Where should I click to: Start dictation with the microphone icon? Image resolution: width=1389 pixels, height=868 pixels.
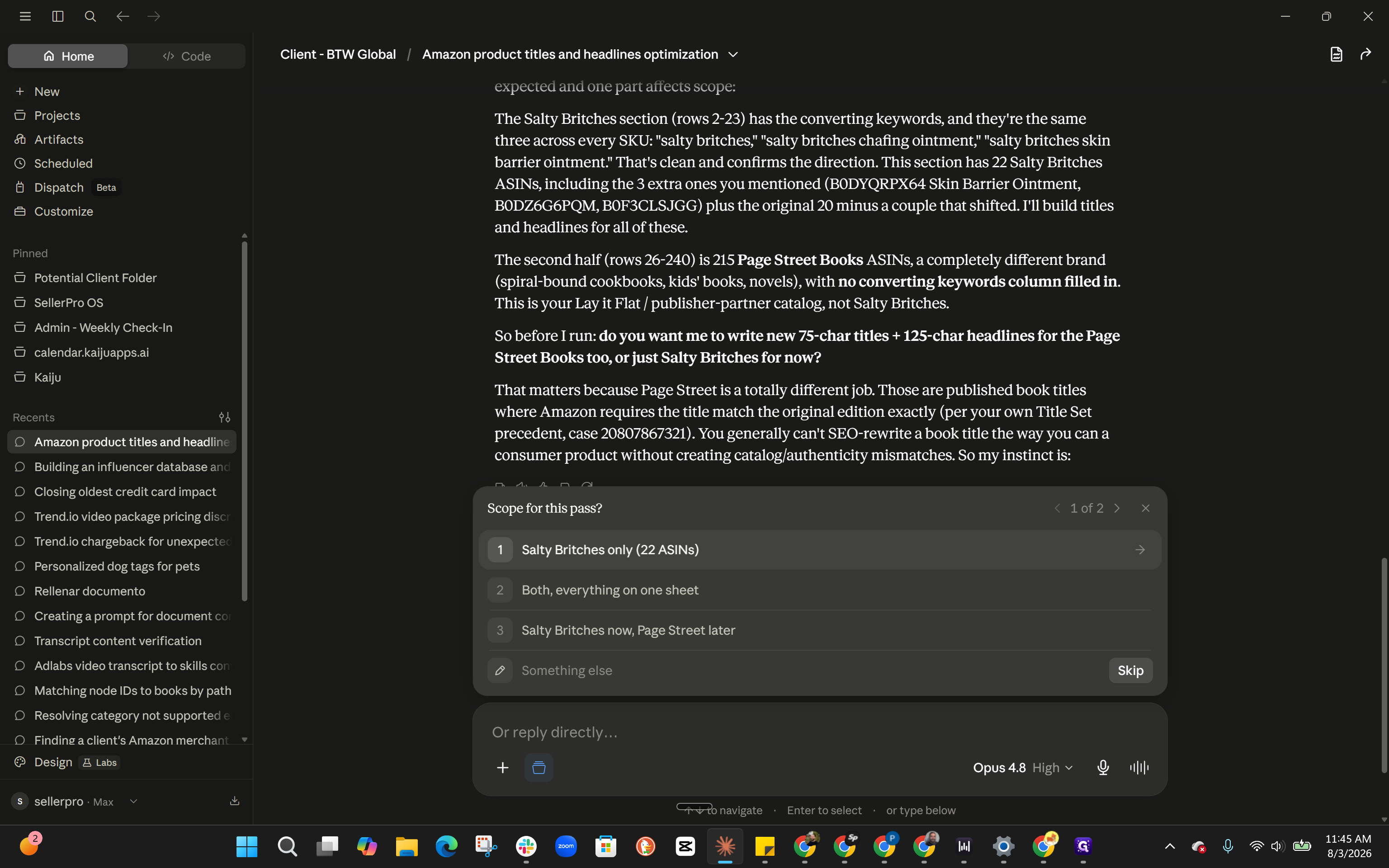click(1103, 768)
